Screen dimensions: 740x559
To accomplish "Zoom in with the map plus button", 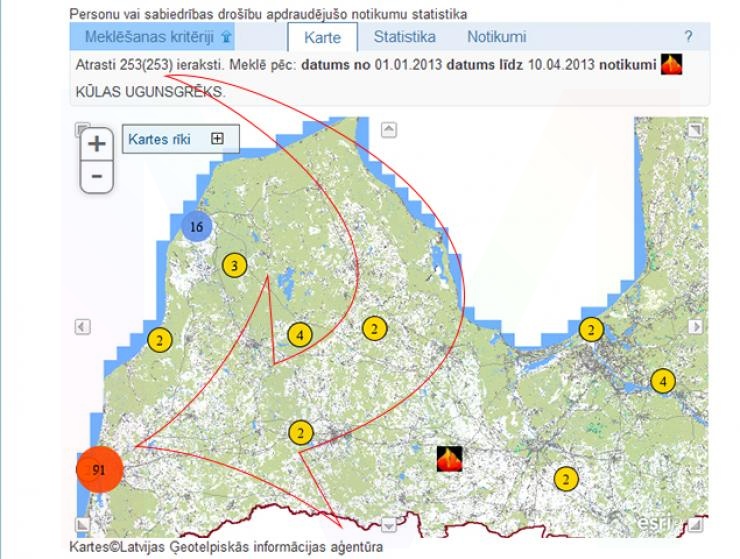I will coord(96,143).
